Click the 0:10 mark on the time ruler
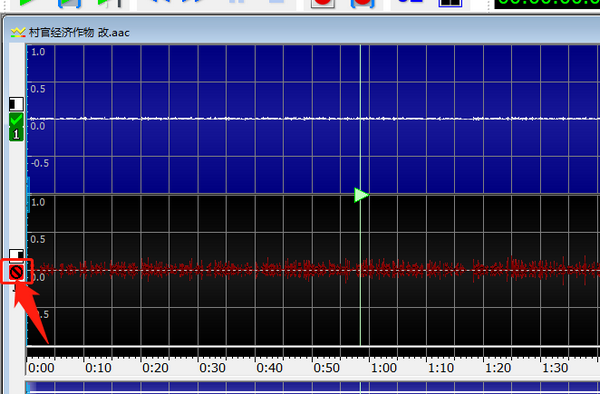The height and width of the screenshot is (394, 600). point(98,368)
